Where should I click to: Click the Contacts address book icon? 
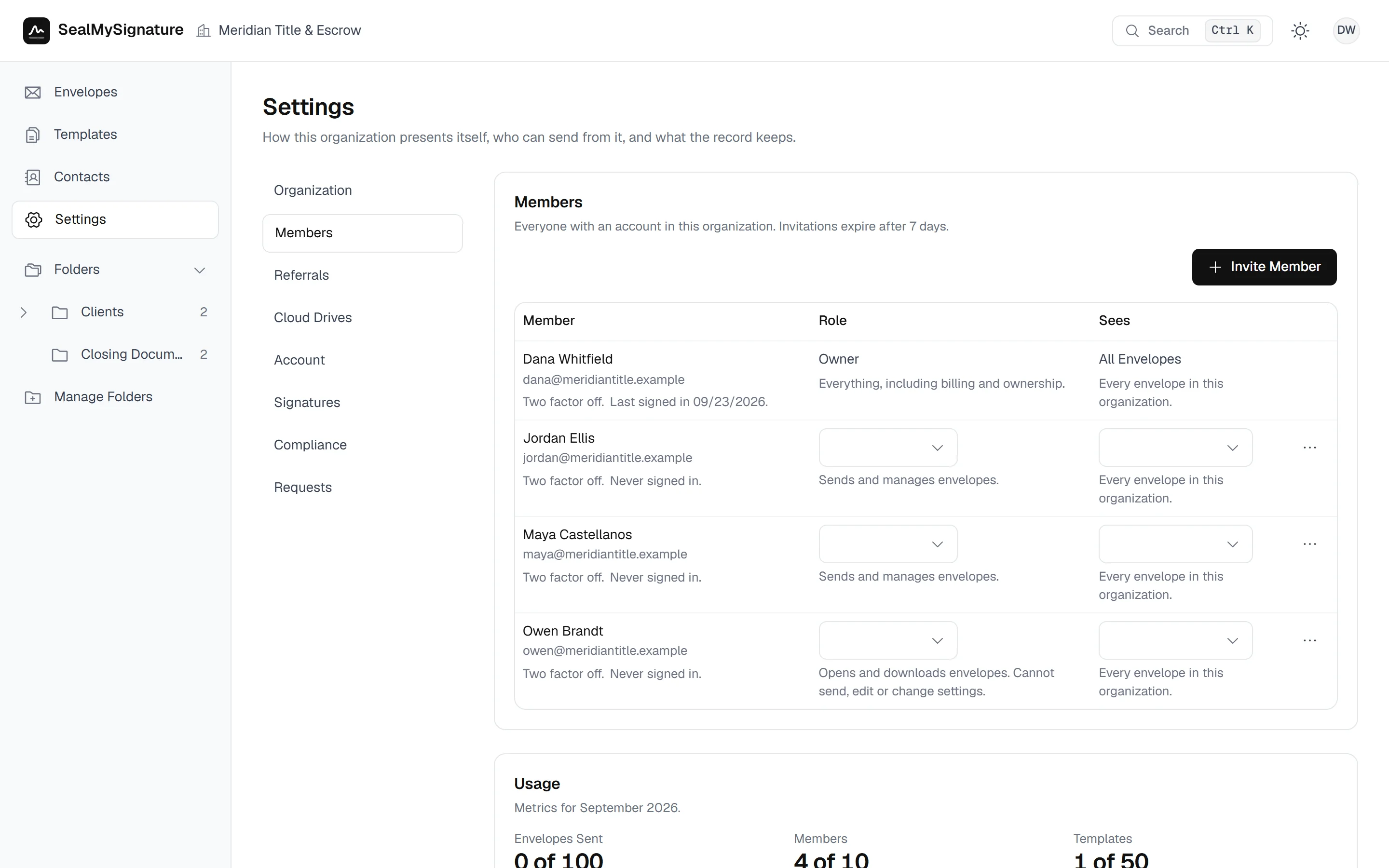33,177
